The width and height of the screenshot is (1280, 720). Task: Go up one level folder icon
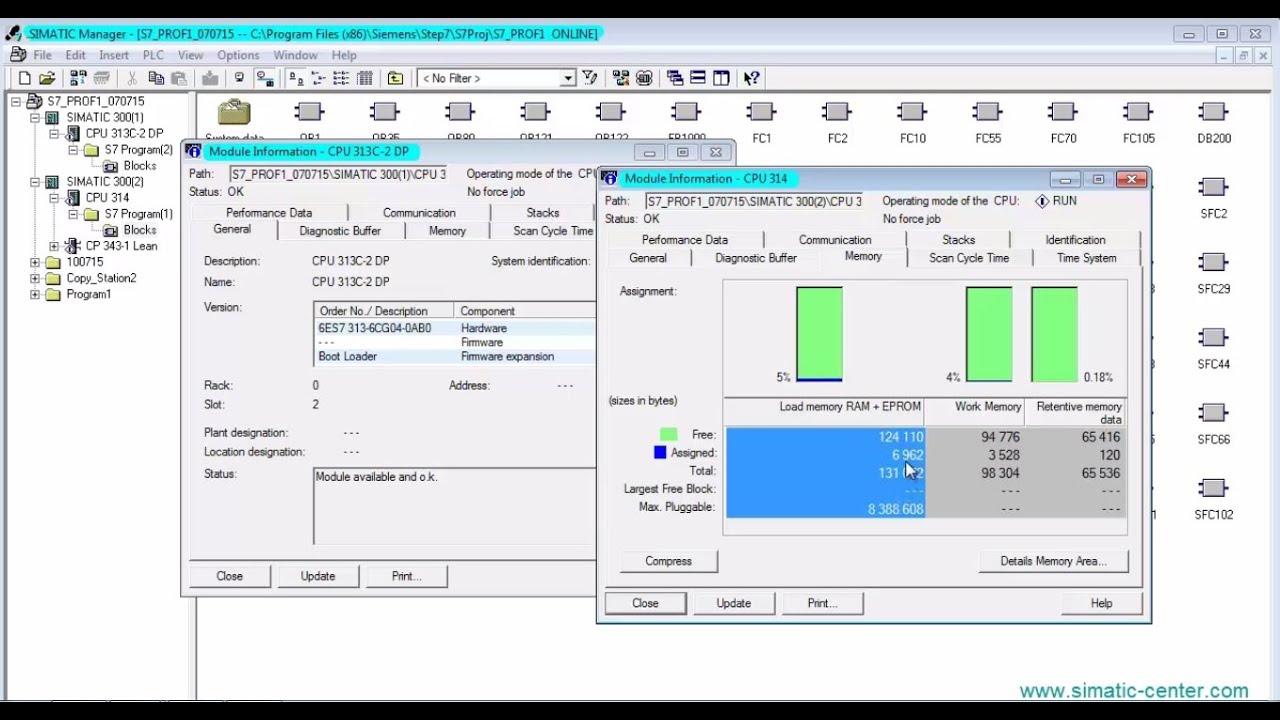[x=396, y=78]
